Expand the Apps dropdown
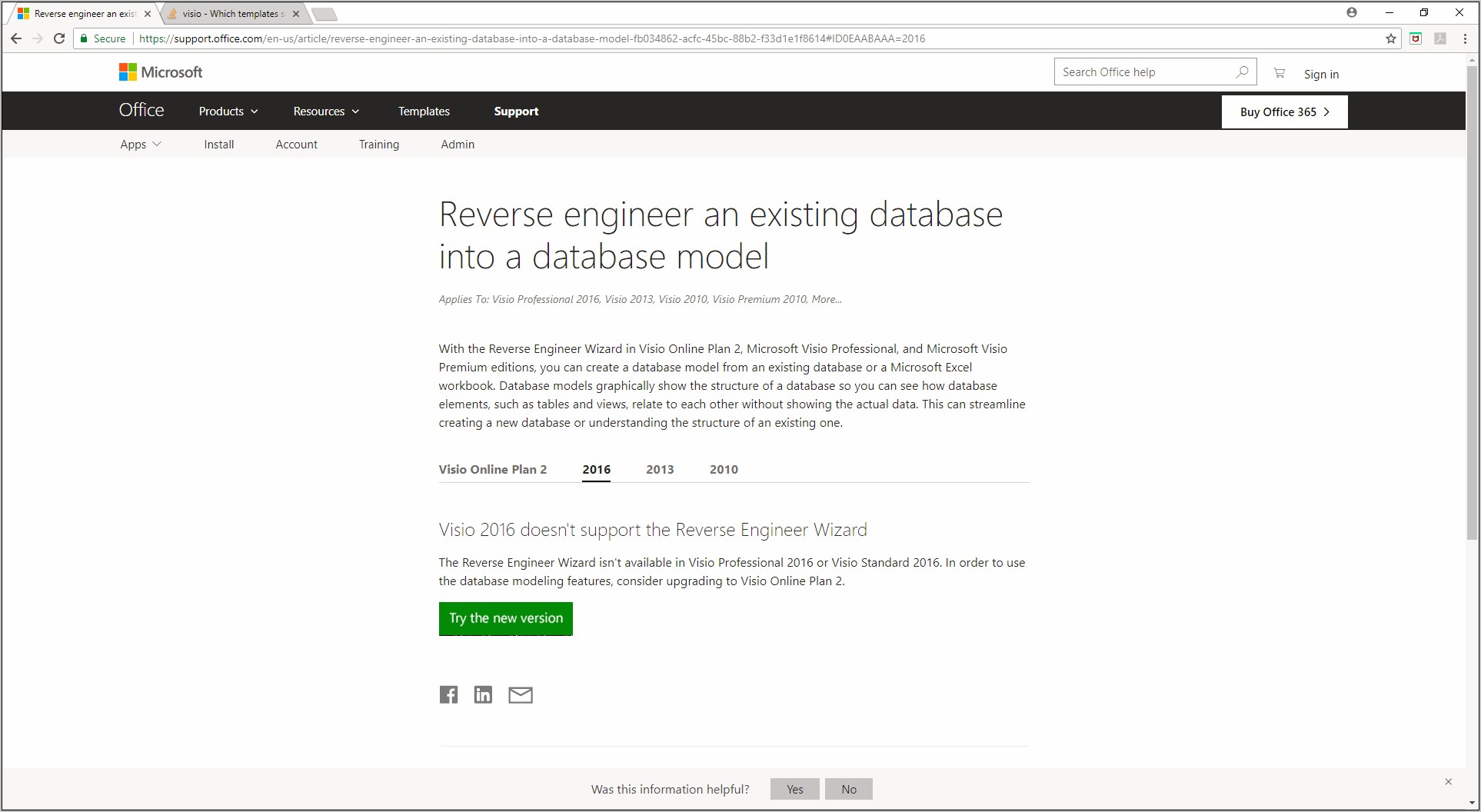1481x812 pixels. (141, 145)
